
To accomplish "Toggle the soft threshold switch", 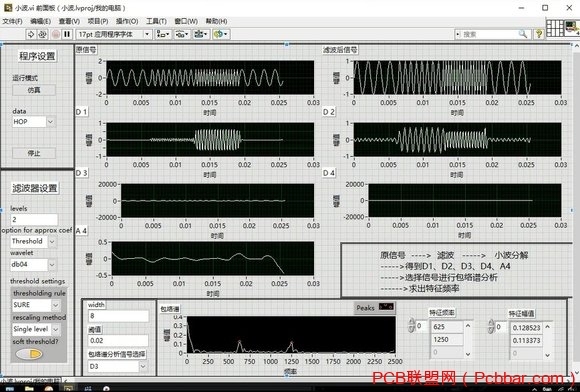I will [x=29, y=354].
